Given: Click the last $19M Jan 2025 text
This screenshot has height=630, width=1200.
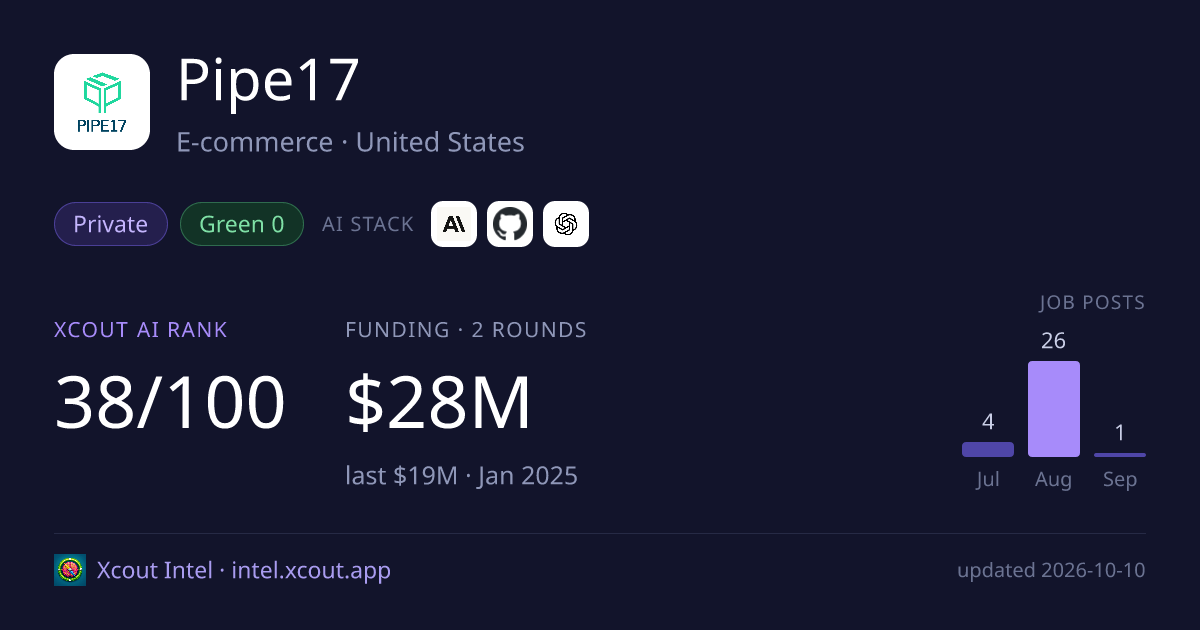Looking at the screenshot, I should (x=462, y=475).
